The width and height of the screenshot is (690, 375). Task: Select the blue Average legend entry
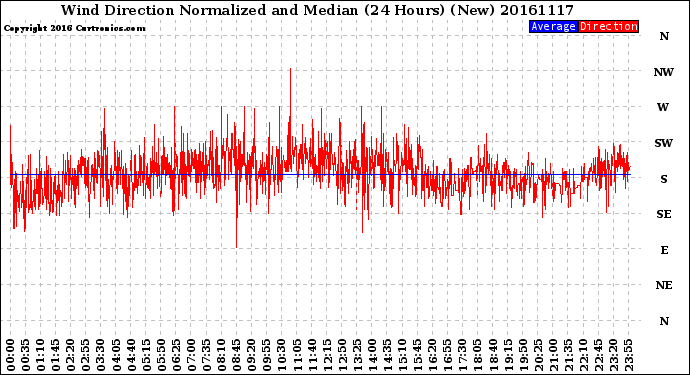(x=553, y=26)
